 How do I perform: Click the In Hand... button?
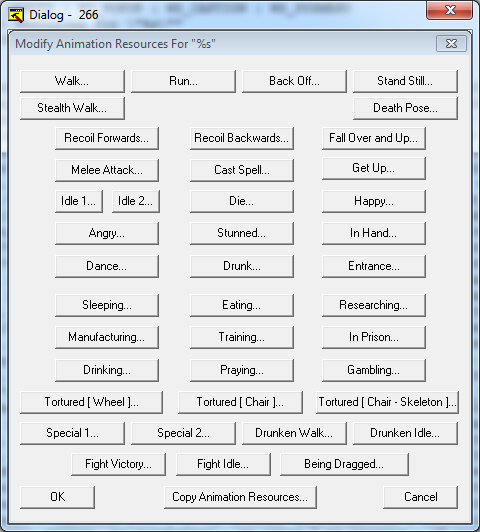374,233
